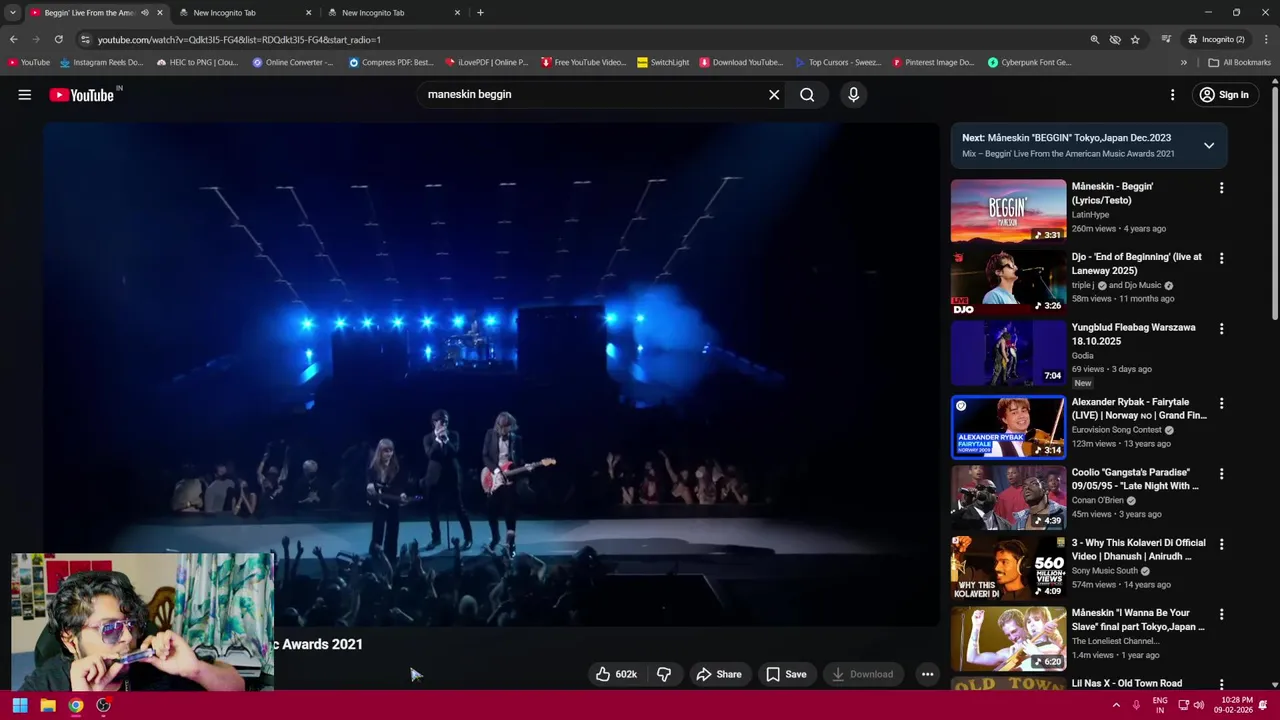Open OBS icon in the taskbar
Image resolution: width=1280 pixels, height=720 pixels.
pos(103,705)
